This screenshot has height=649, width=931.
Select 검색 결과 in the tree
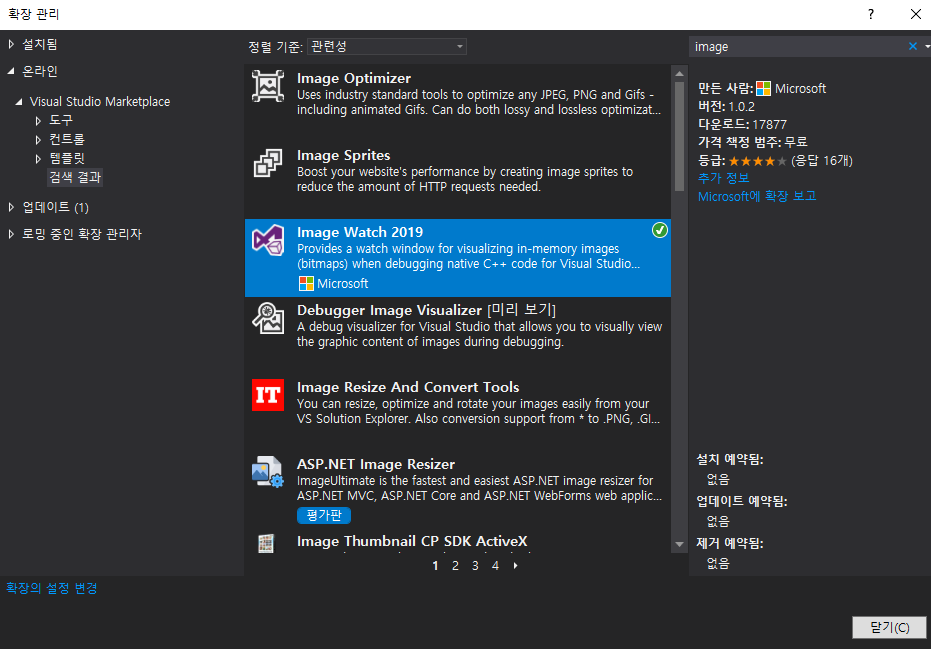75,177
